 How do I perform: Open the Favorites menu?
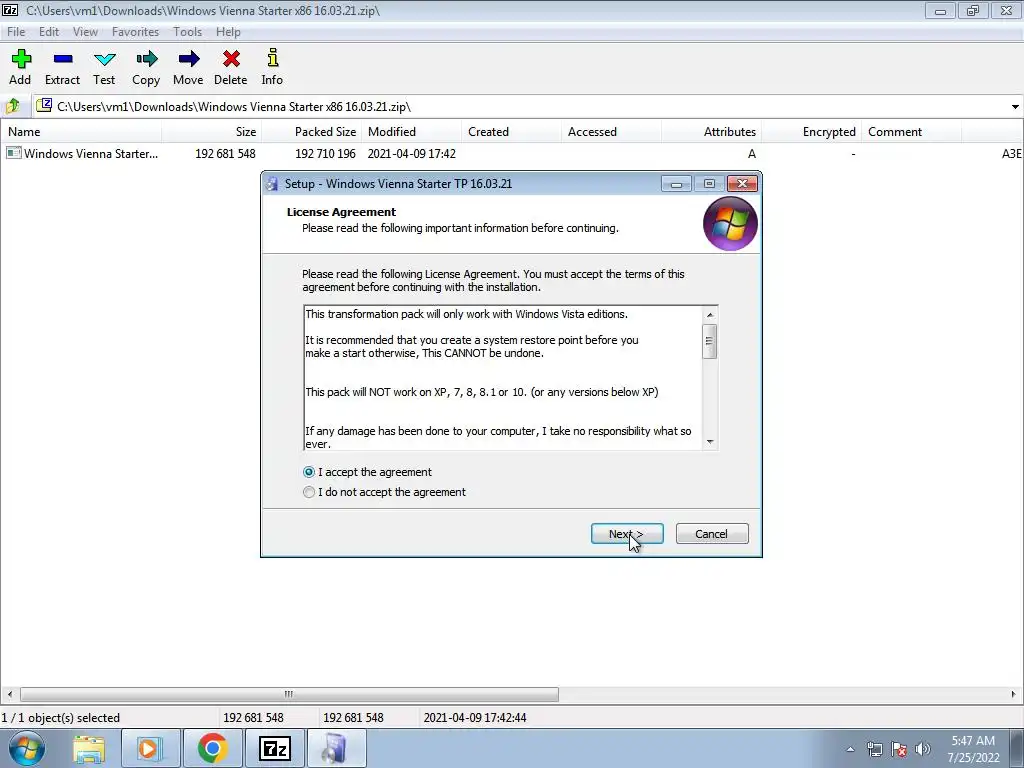[135, 31]
